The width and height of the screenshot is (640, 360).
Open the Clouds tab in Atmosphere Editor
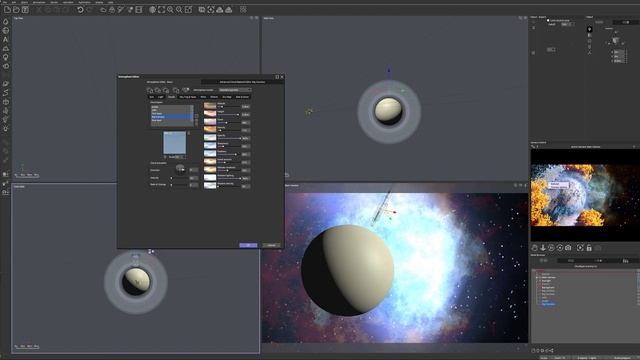[171, 97]
